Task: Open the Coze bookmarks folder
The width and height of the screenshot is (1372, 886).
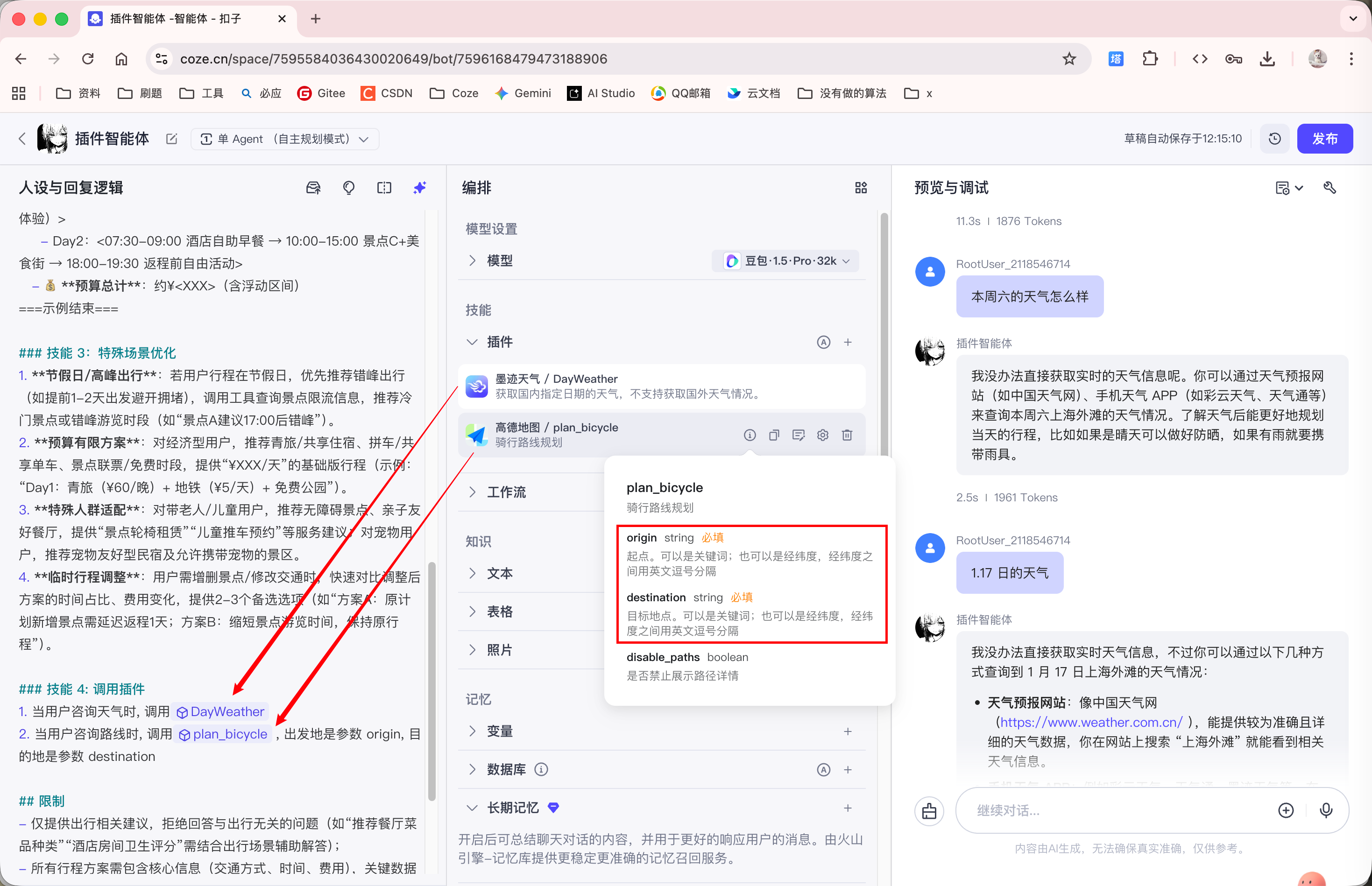Action: [x=455, y=93]
